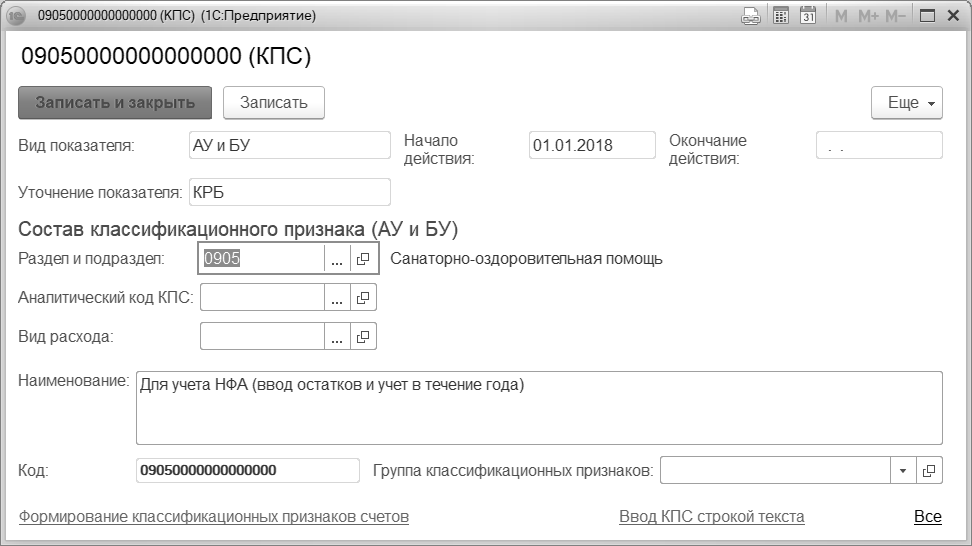Click the Аналитический код КПС input

pos(262,297)
